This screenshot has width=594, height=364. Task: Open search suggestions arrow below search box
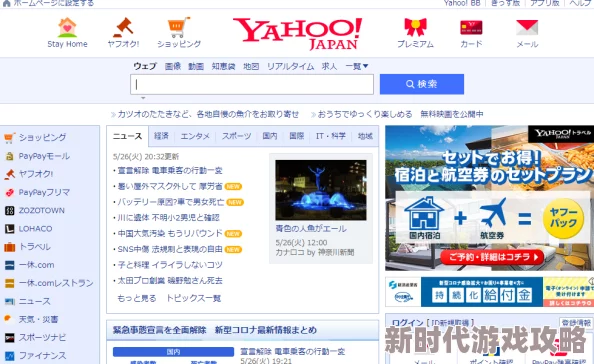pos(143,98)
